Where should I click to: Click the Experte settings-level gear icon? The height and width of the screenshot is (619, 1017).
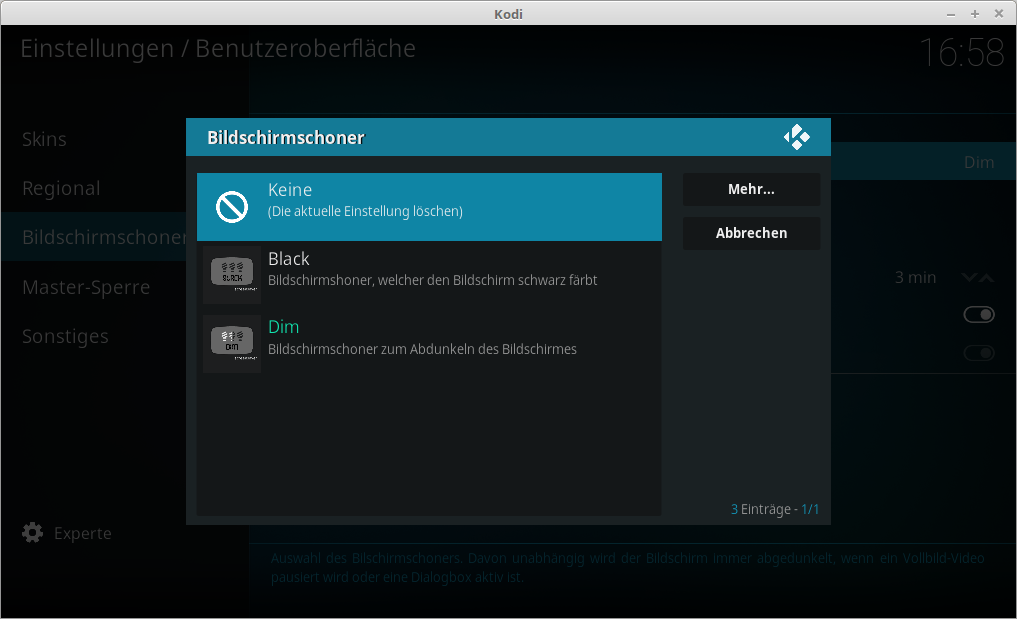(33, 533)
